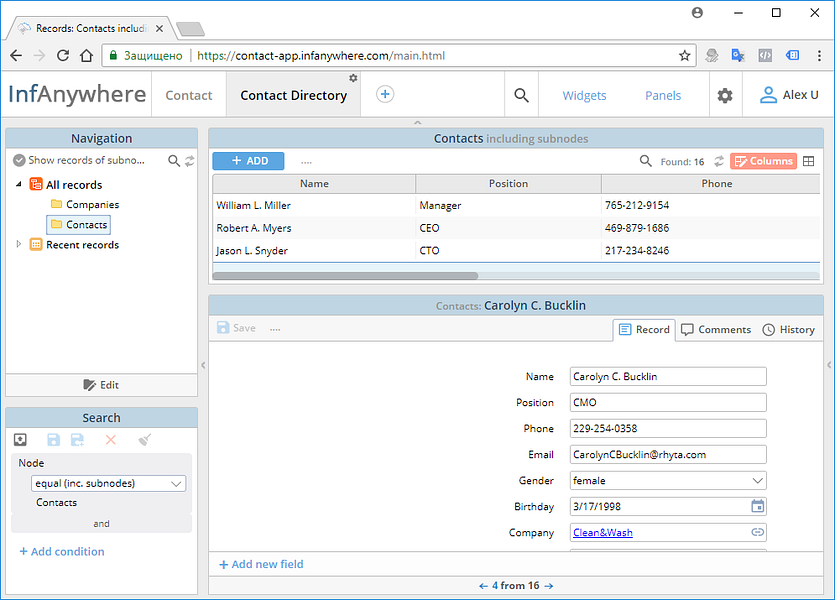Click contacts table horizontal scrollbar
This screenshot has height=600, width=835.
(x=345, y=276)
